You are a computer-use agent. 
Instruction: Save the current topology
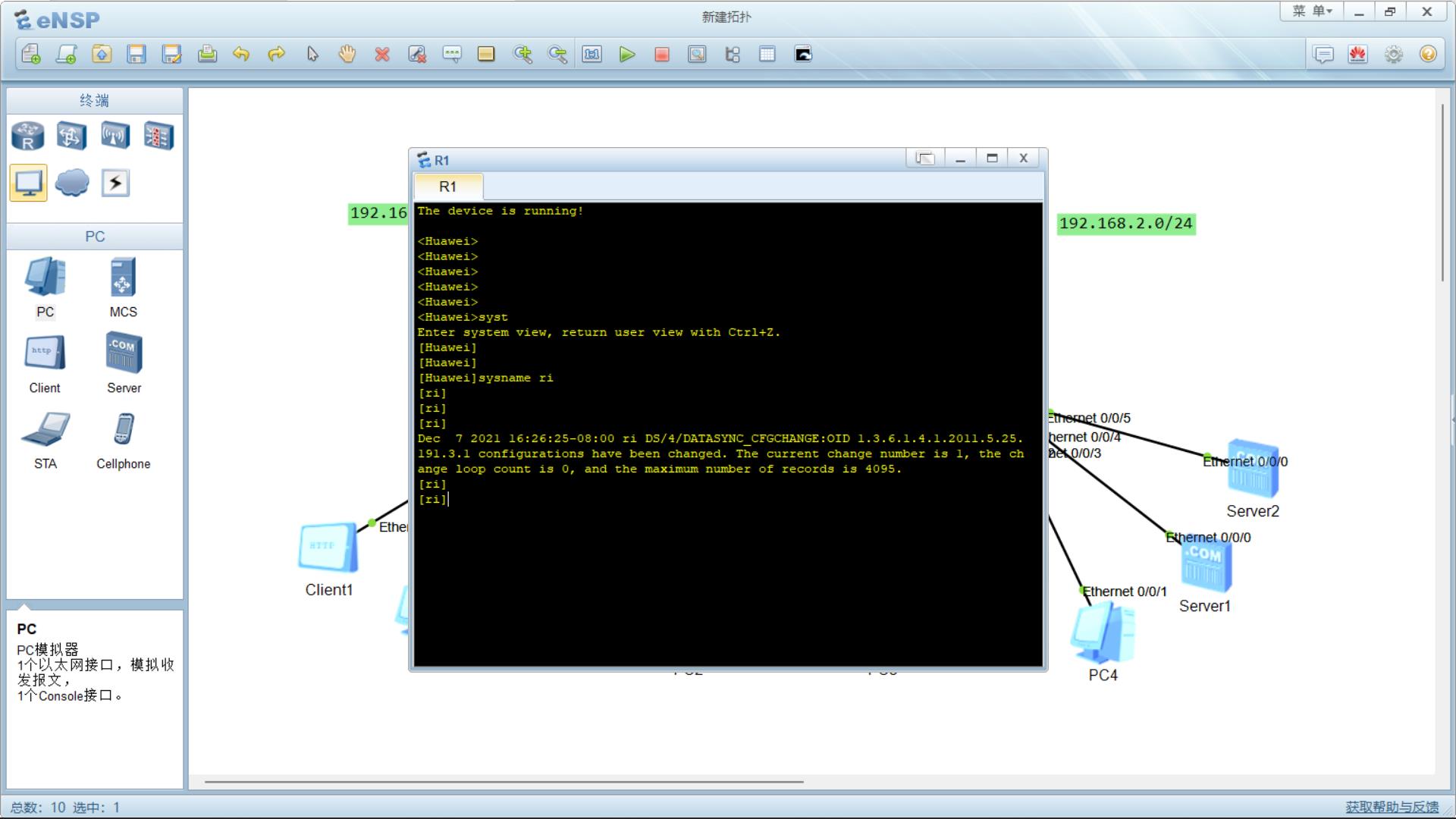(136, 54)
